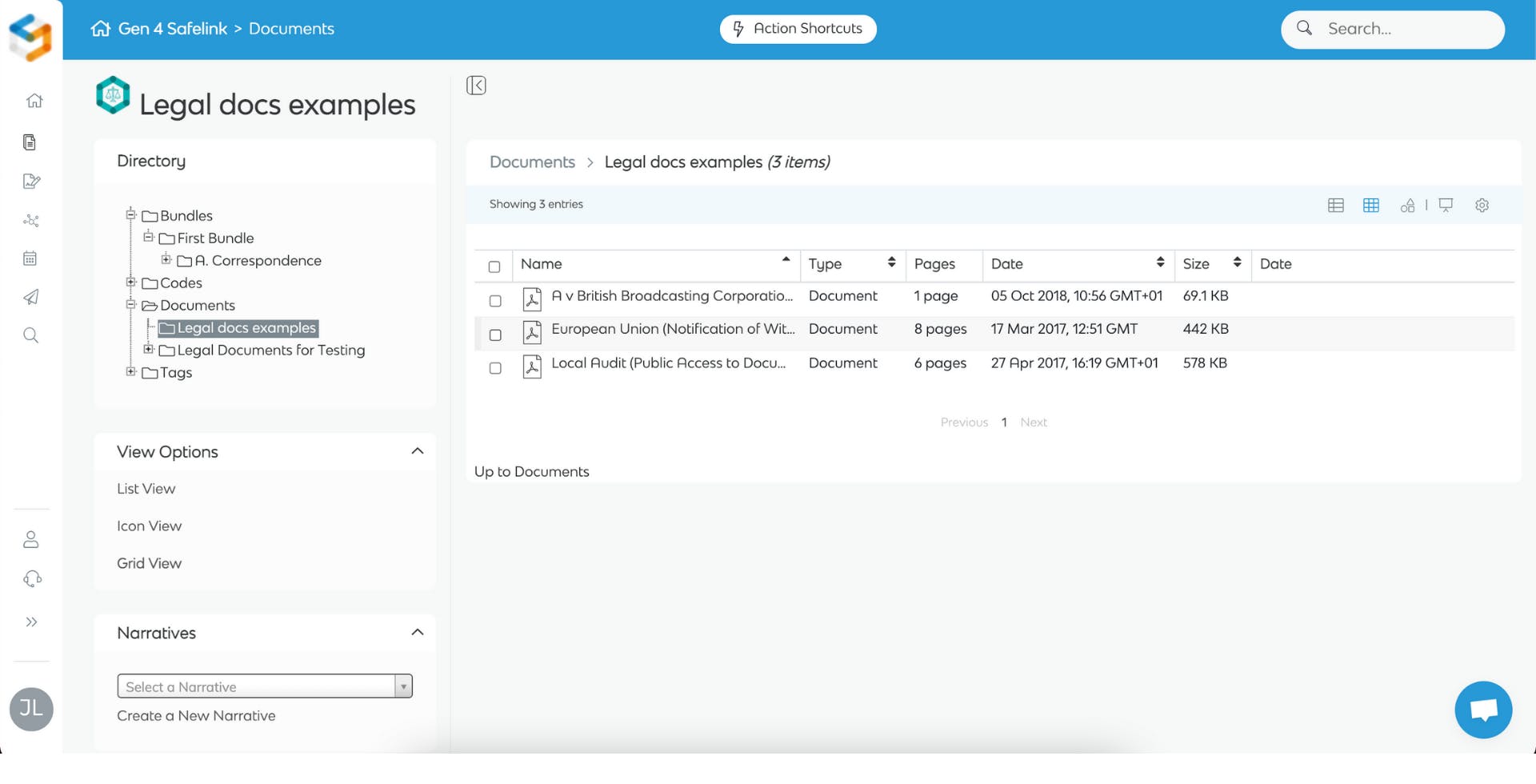This screenshot has height=784, width=1536.
Task: Open the chat support bubble
Action: (x=1482, y=710)
